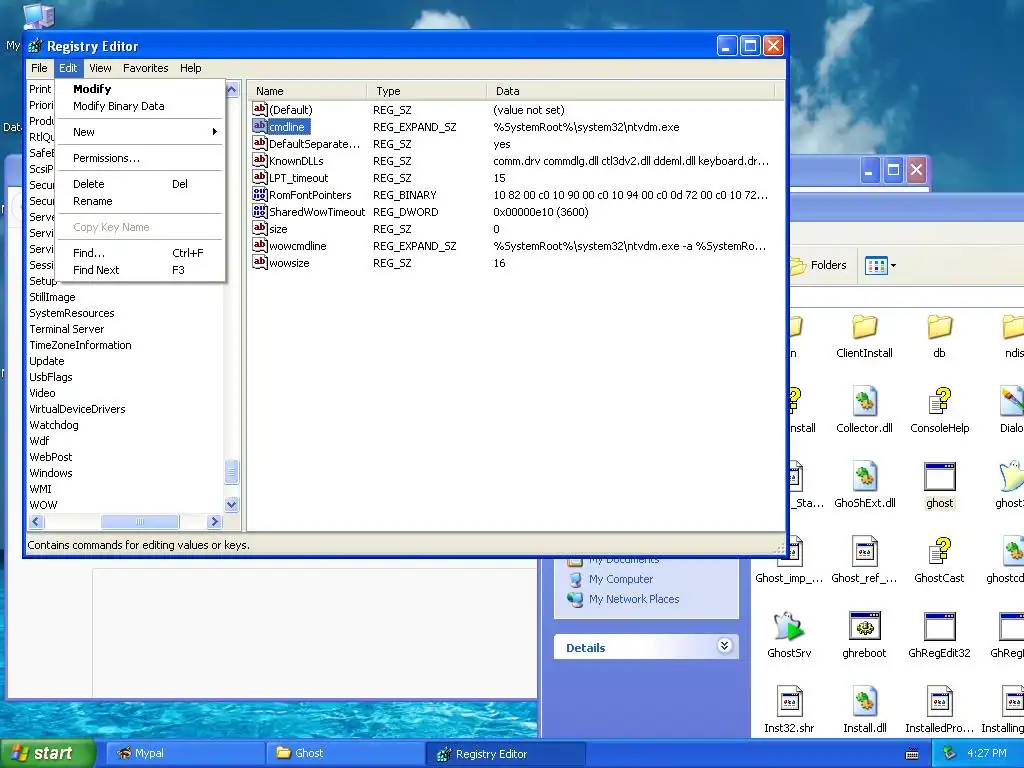1024x768 pixels.
Task: Click the ghreboot gear icon
Action: click(x=864, y=626)
